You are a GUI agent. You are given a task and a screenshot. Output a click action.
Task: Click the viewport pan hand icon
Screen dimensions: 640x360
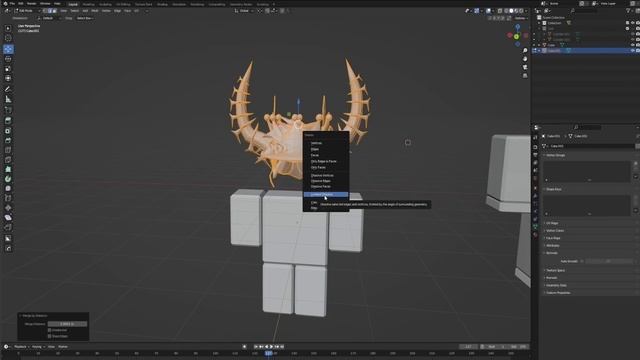click(x=525, y=59)
